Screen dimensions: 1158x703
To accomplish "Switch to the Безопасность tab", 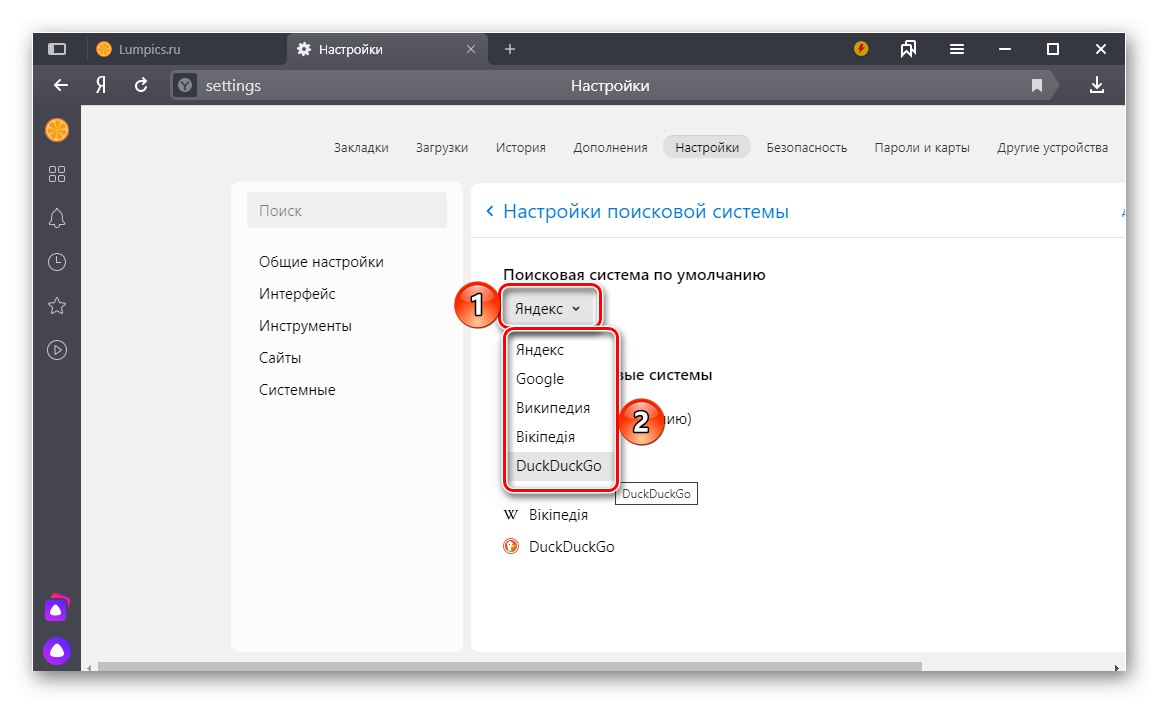I will (x=806, y=147).
